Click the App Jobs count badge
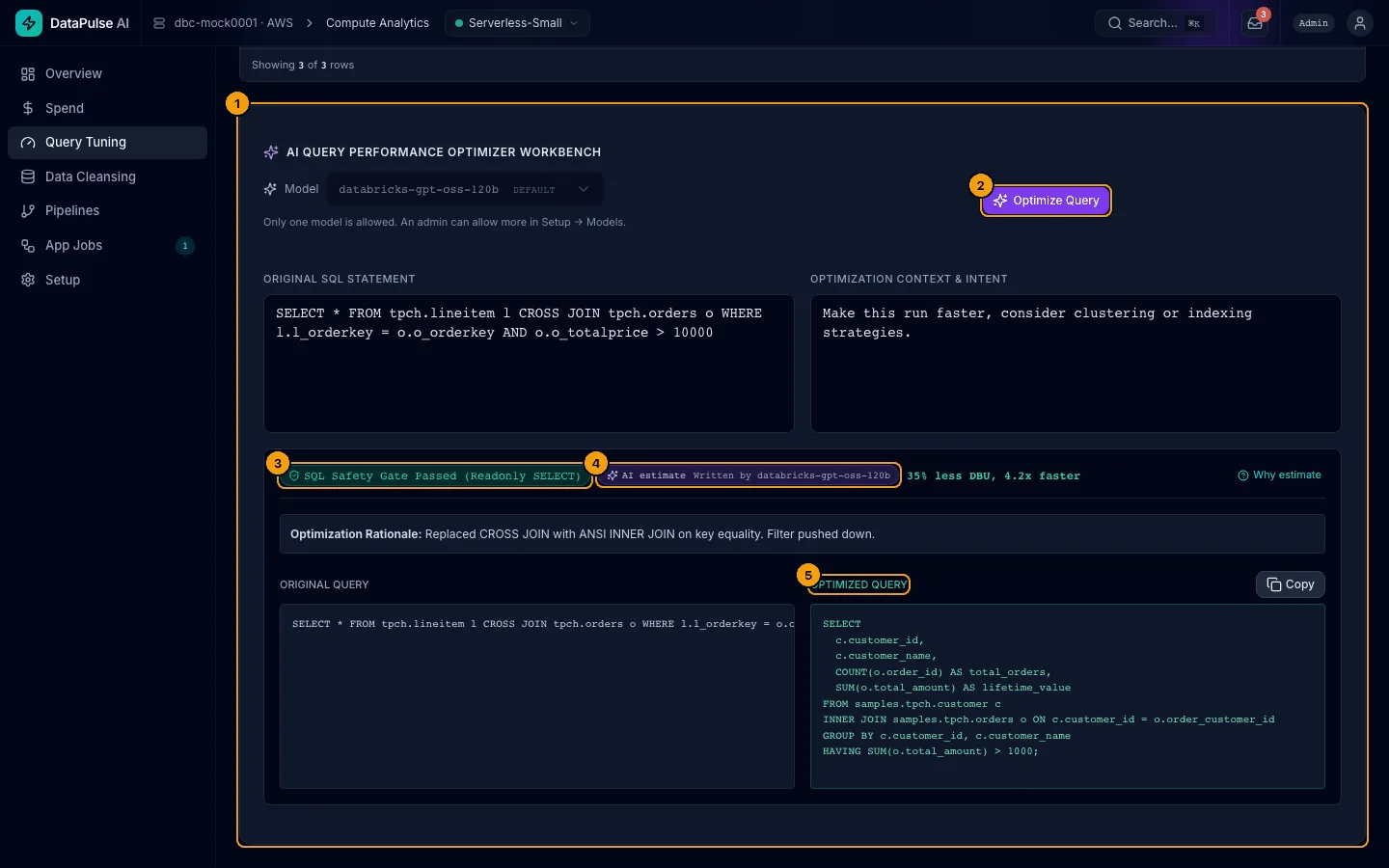 coord(185,246)
